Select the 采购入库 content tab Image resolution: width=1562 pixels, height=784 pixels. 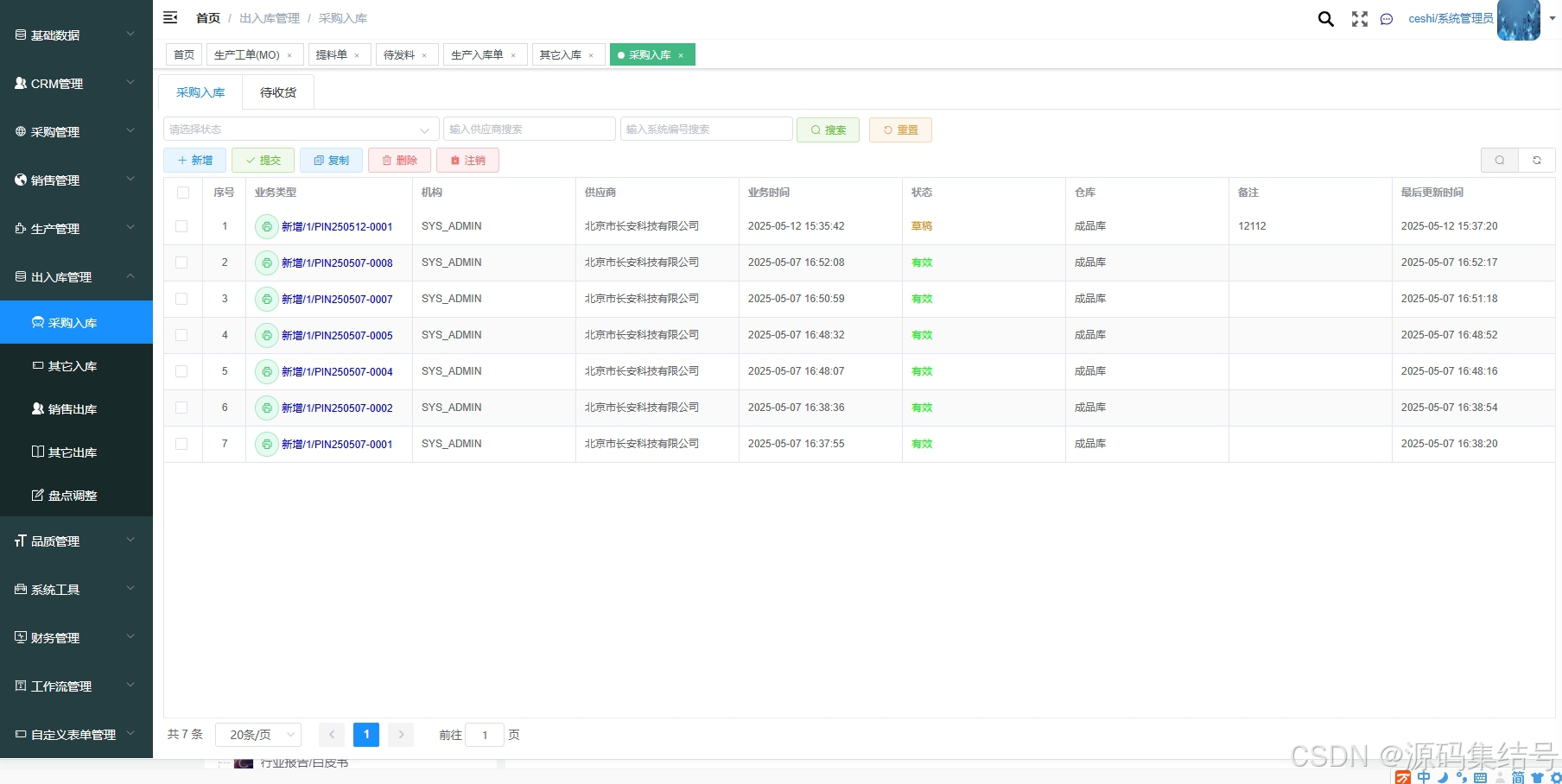[x=200, y=92]
